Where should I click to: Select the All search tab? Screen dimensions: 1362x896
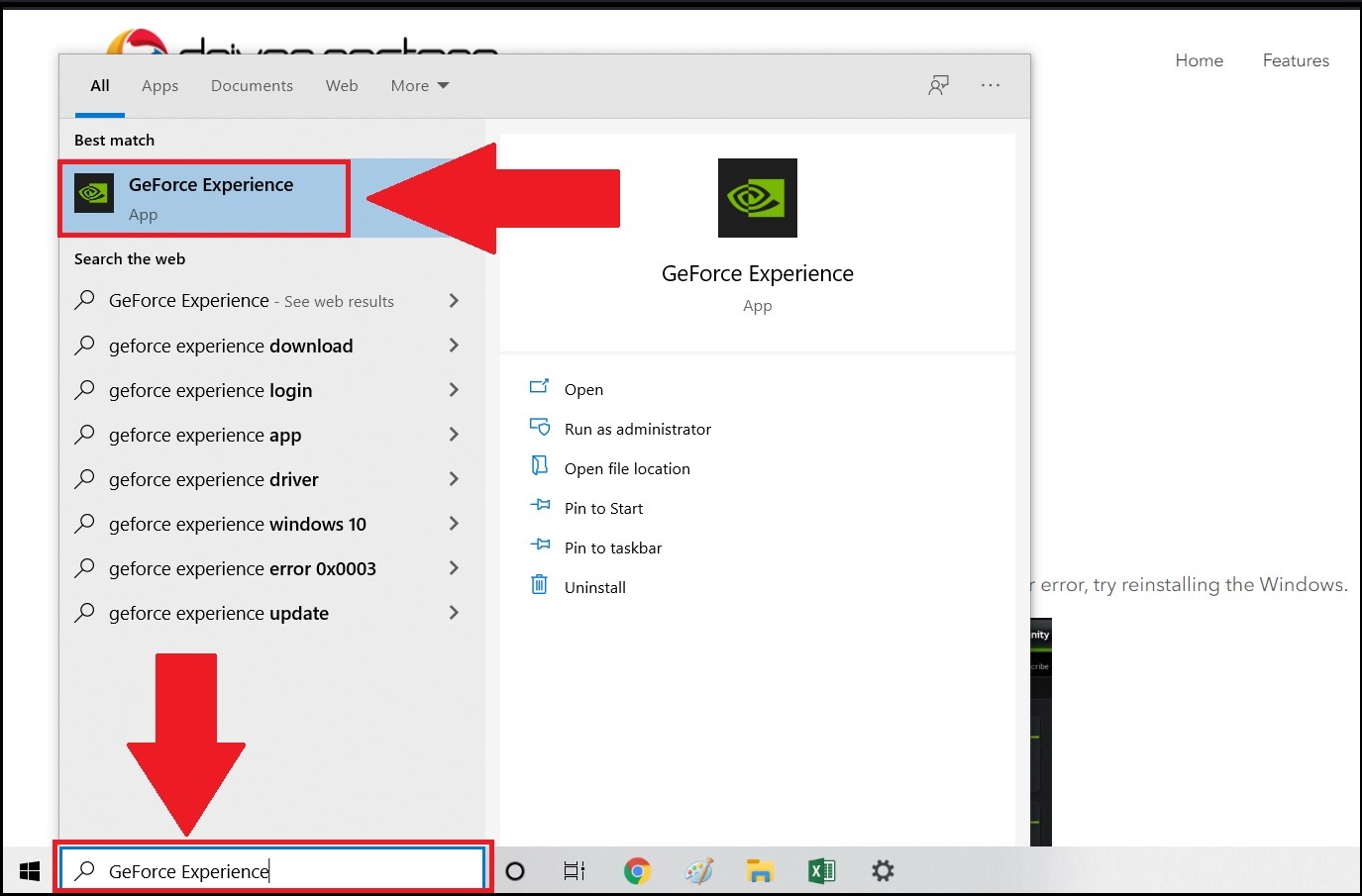coord(100,86)
